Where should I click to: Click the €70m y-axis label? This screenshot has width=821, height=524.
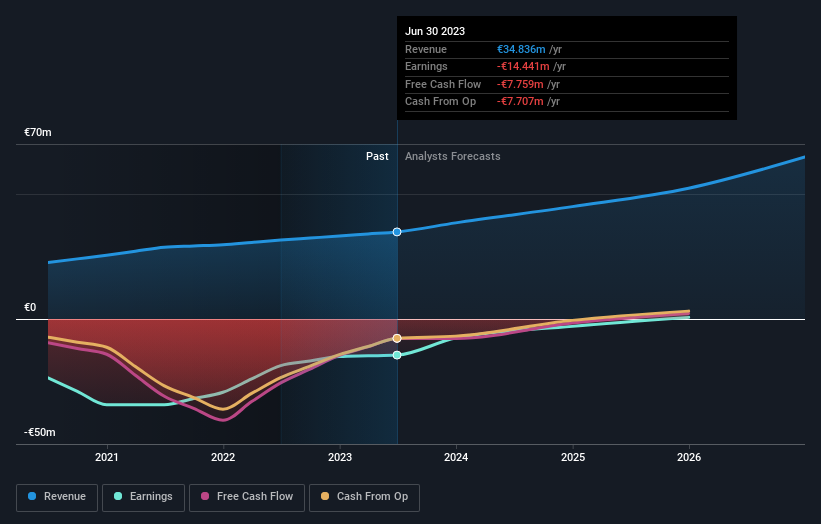(38, 132)
